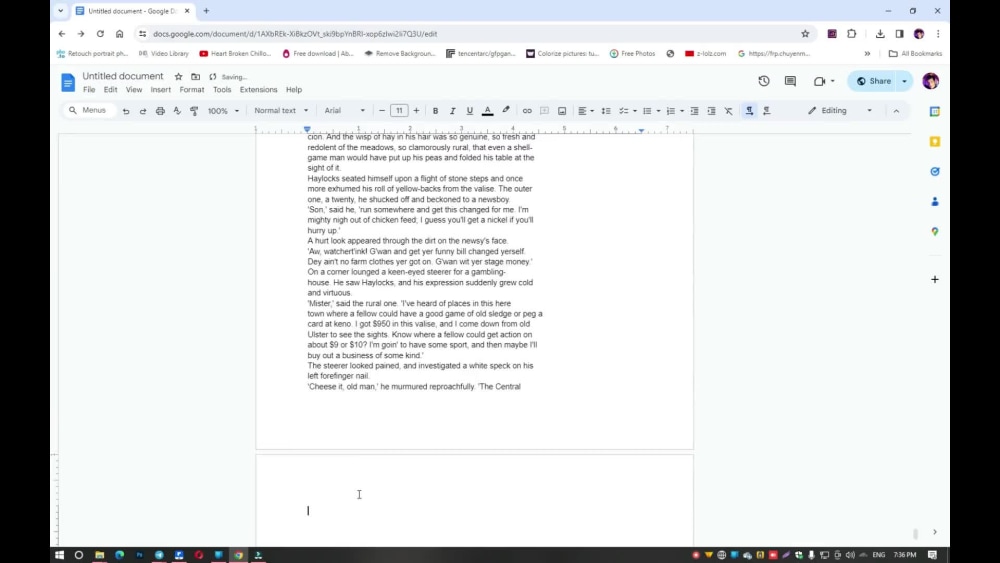Open the Editing mode dropdown

point(839,110)
